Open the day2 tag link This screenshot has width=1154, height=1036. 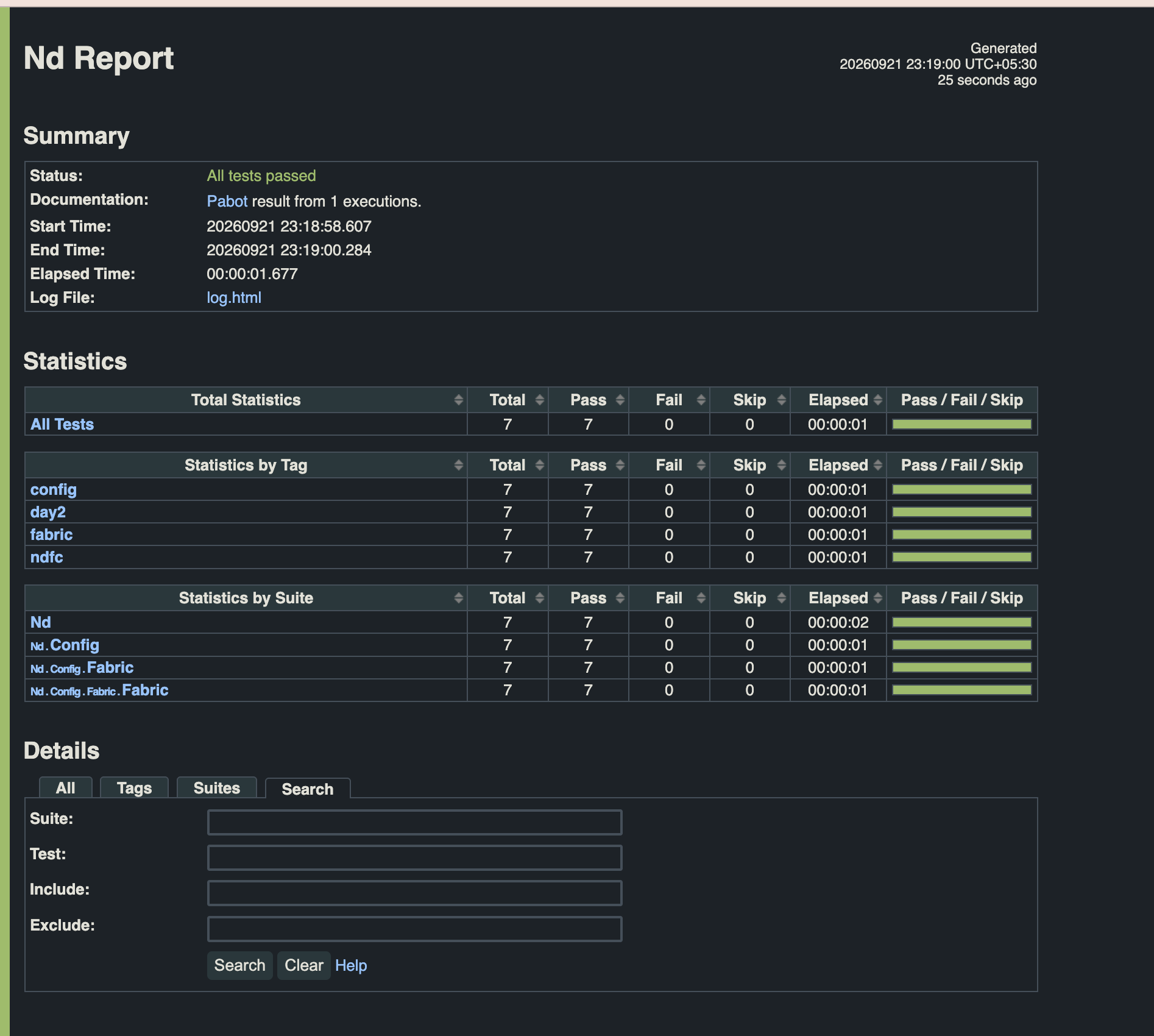pos(48,512)
